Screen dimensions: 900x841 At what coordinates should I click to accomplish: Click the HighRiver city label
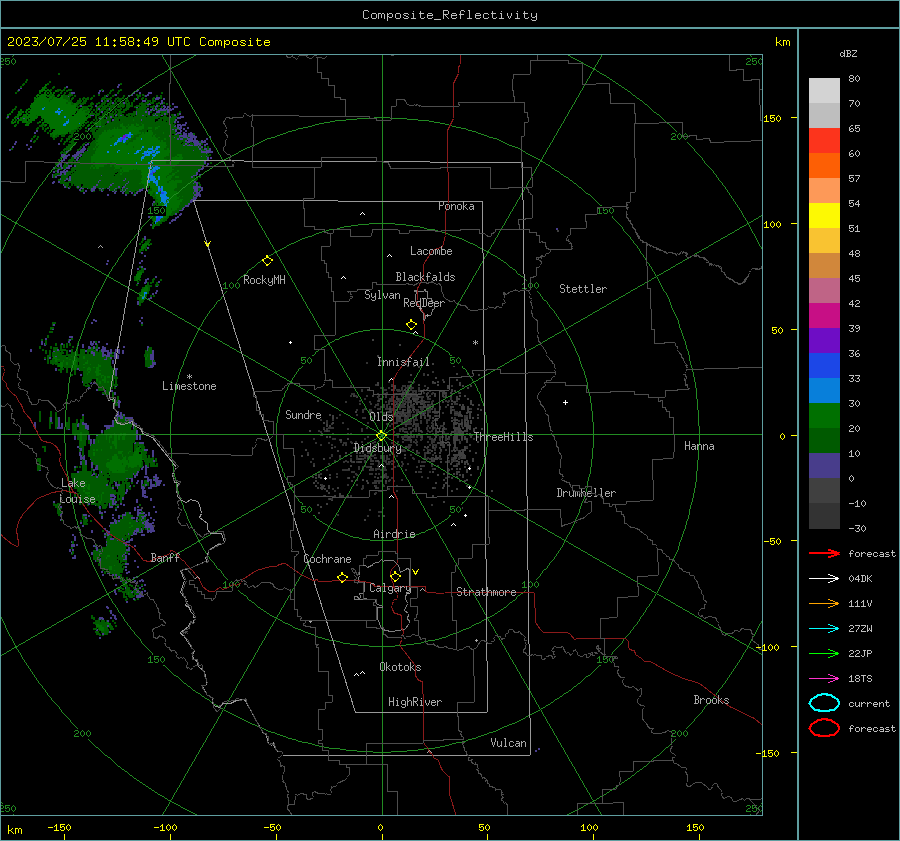[415, 702]
